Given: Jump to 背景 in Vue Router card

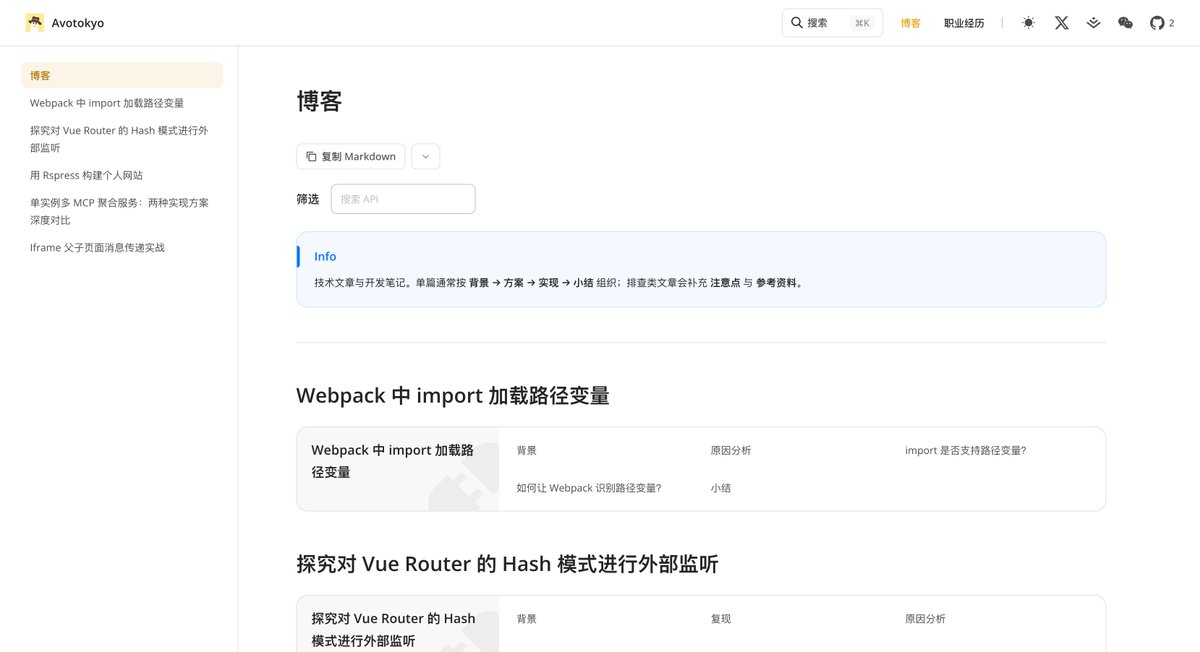Looking at the screenshot, I should [x=526, y=619].
